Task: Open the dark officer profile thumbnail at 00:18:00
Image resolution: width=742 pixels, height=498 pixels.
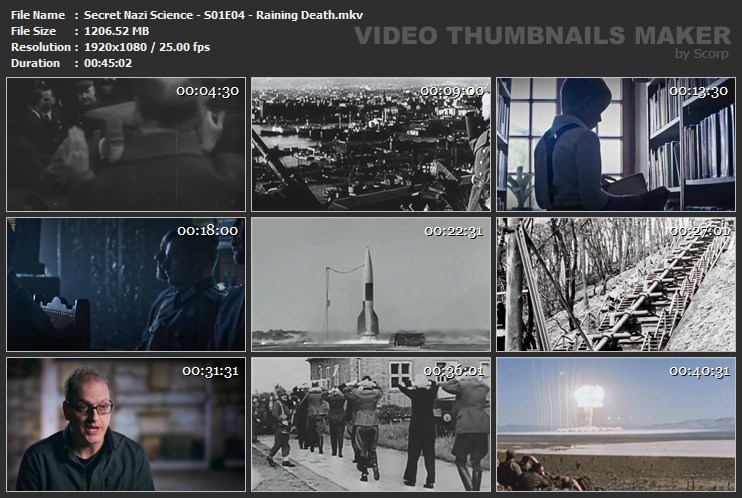Action: pyautogui.click(x=126, y=285)
